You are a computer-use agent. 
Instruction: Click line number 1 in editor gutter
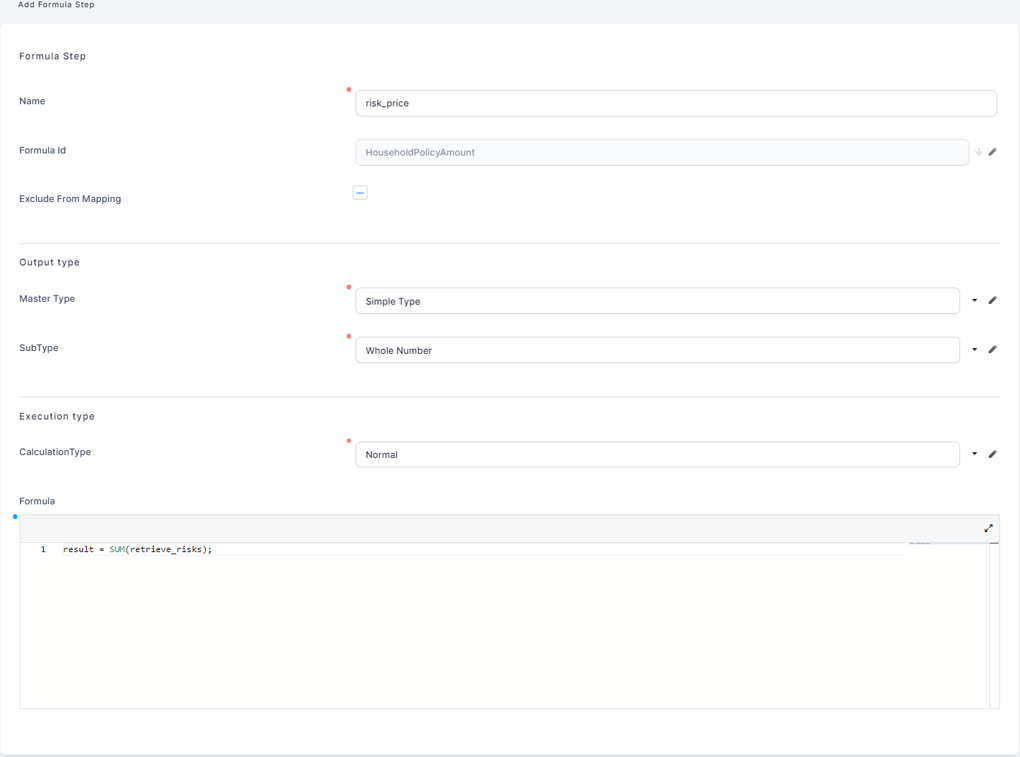43,549
